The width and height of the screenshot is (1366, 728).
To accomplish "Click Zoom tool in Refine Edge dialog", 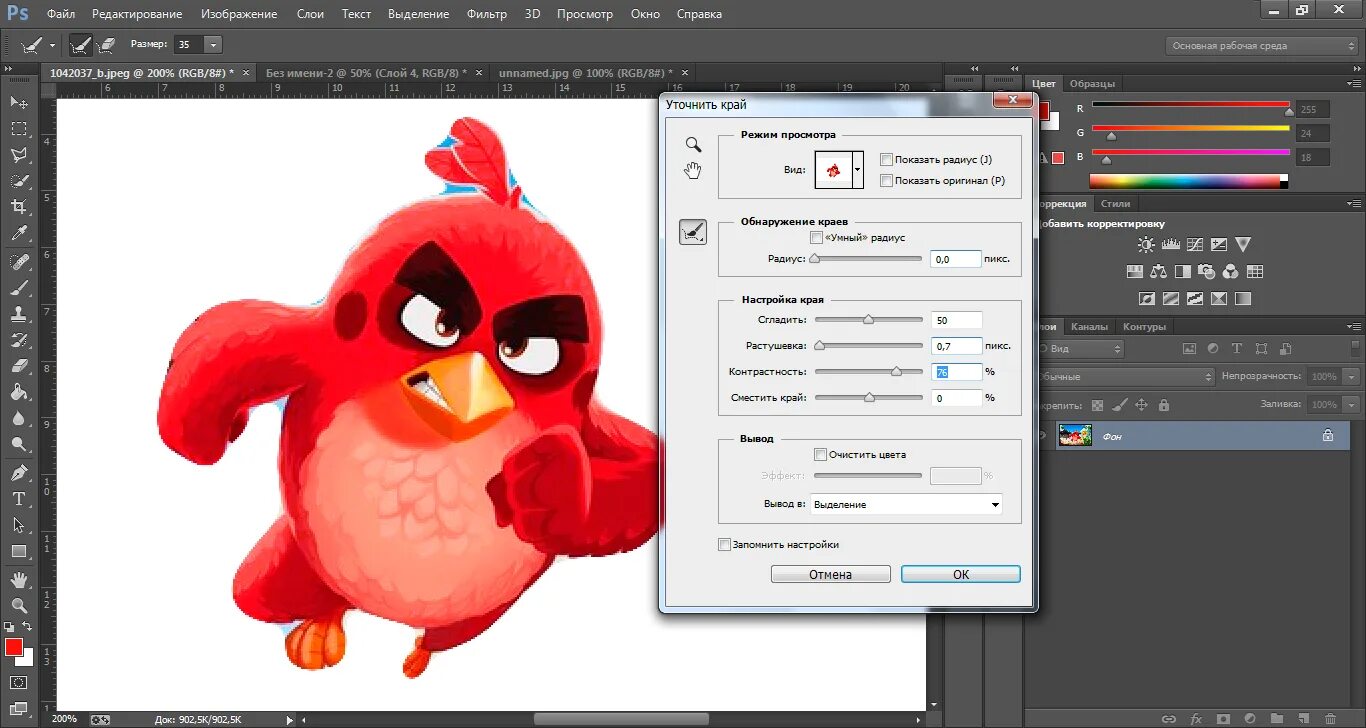I will [693, 144].
